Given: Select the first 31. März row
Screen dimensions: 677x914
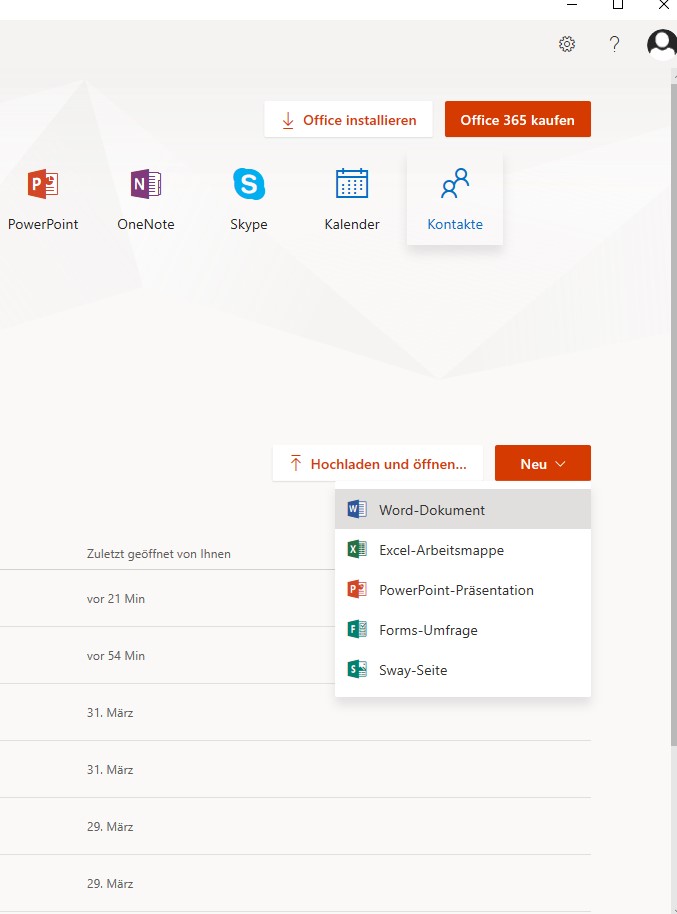Looking at the screenshot, I should [295, 712].
